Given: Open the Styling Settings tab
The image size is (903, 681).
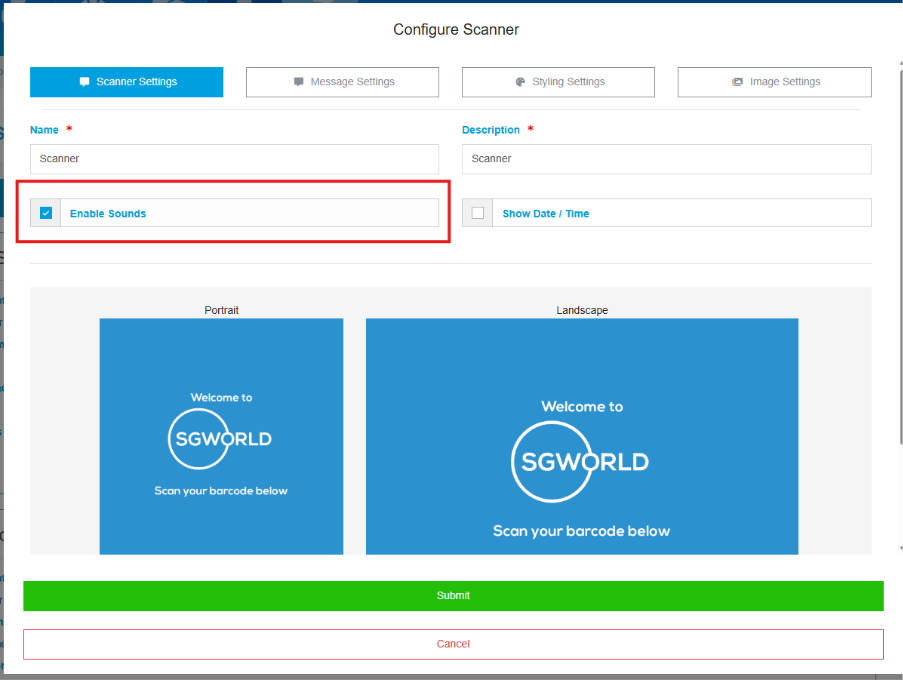Looking at the screenshot, I should click(558, 82).
